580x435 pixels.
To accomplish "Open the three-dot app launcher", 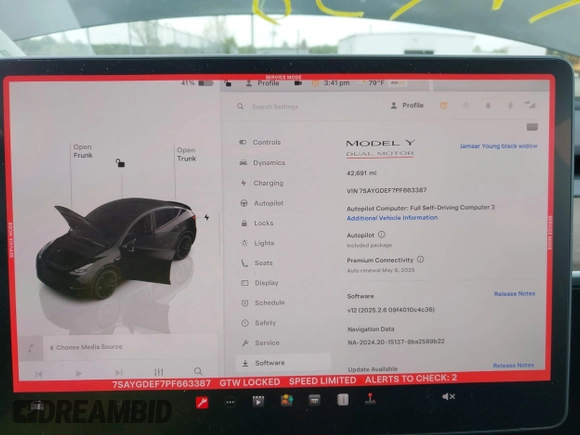I will point(230,402).
